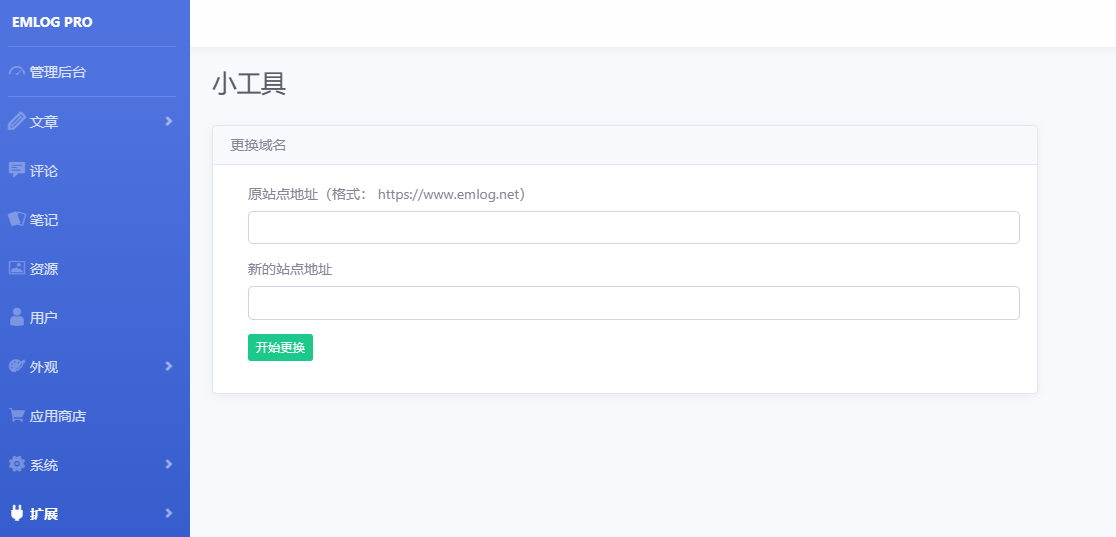The image size is (1116, 537).
Task: Click the comment bubble icon for 评论
Action: (16, 170)
